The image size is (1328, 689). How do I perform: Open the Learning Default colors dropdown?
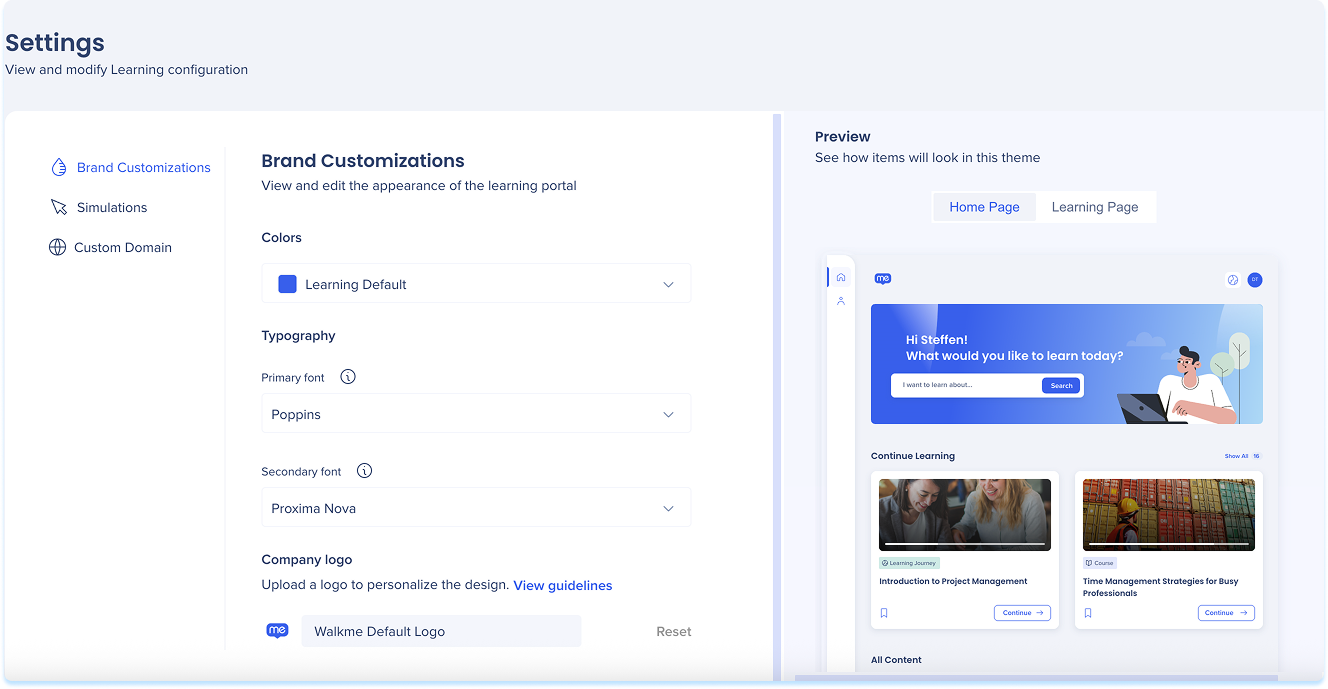point(476,284)
